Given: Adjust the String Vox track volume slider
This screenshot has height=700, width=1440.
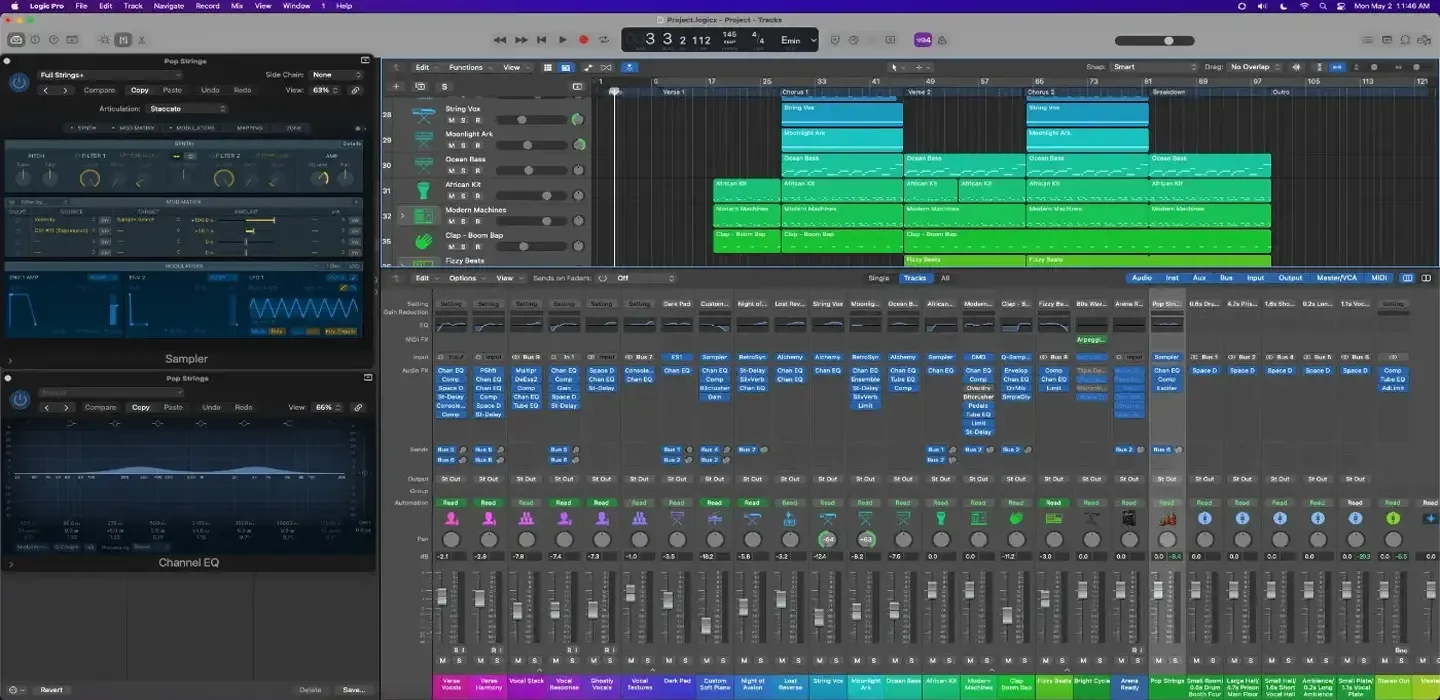Looking at the screenshot, I should (x=532, y=120).
